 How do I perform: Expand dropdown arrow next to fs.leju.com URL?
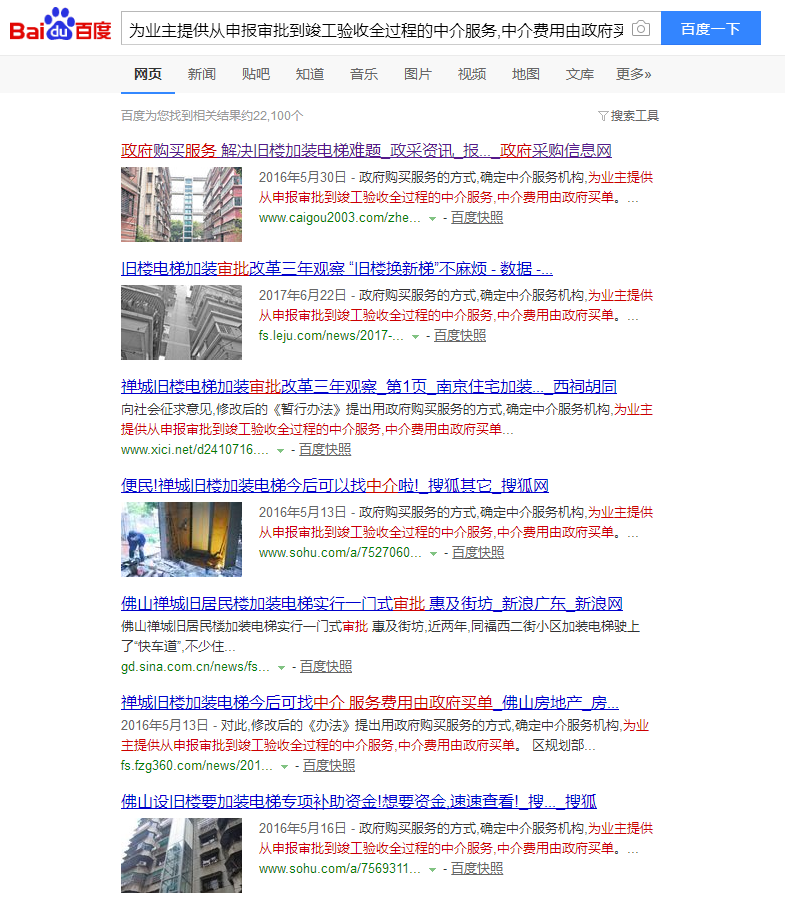(x=416, y=337)
